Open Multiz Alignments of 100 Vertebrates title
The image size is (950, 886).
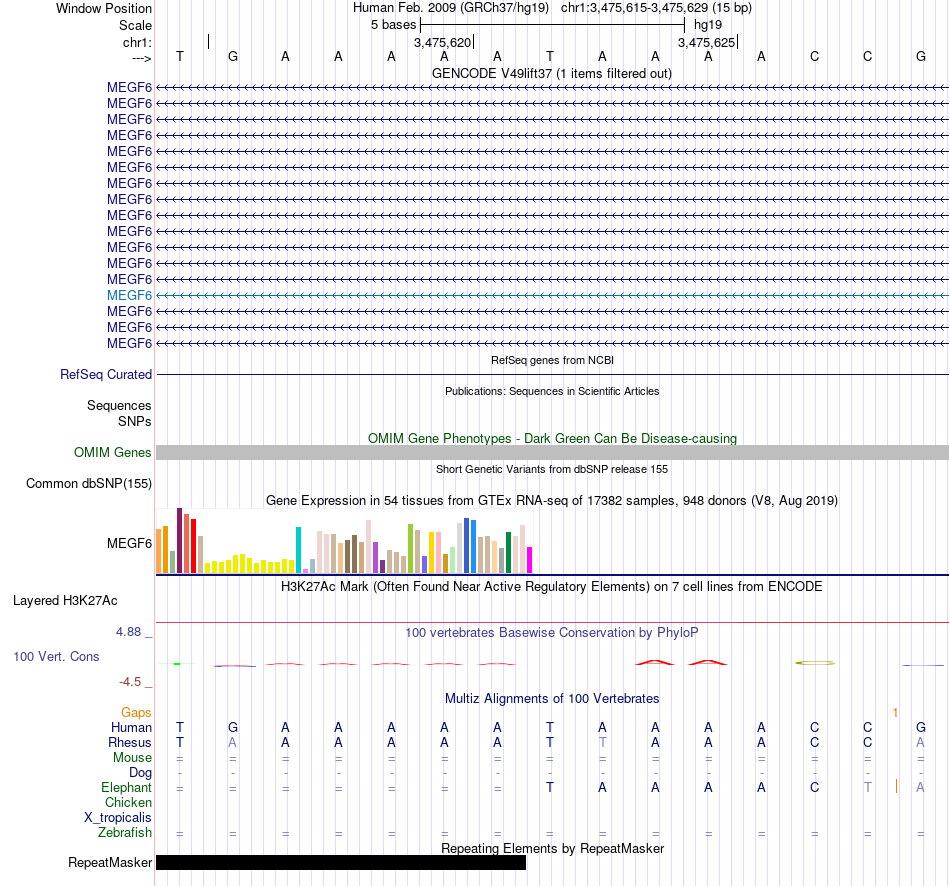552,698
